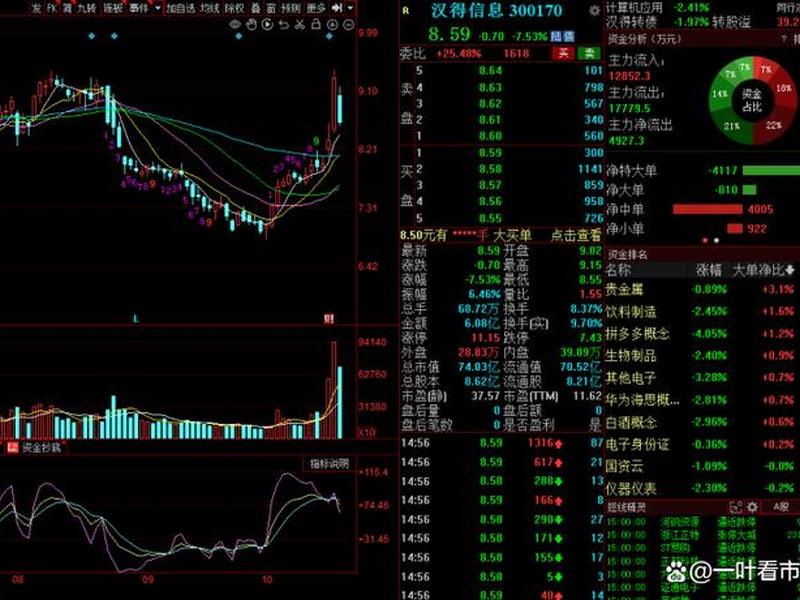Open the 九转 indicator in toolbar

[x=86, y=8]
